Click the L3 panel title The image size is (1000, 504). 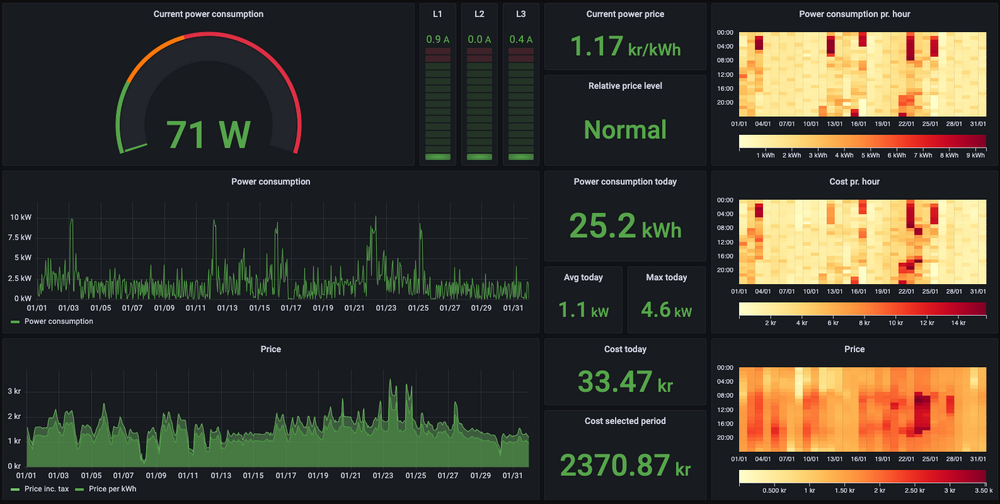521,14
